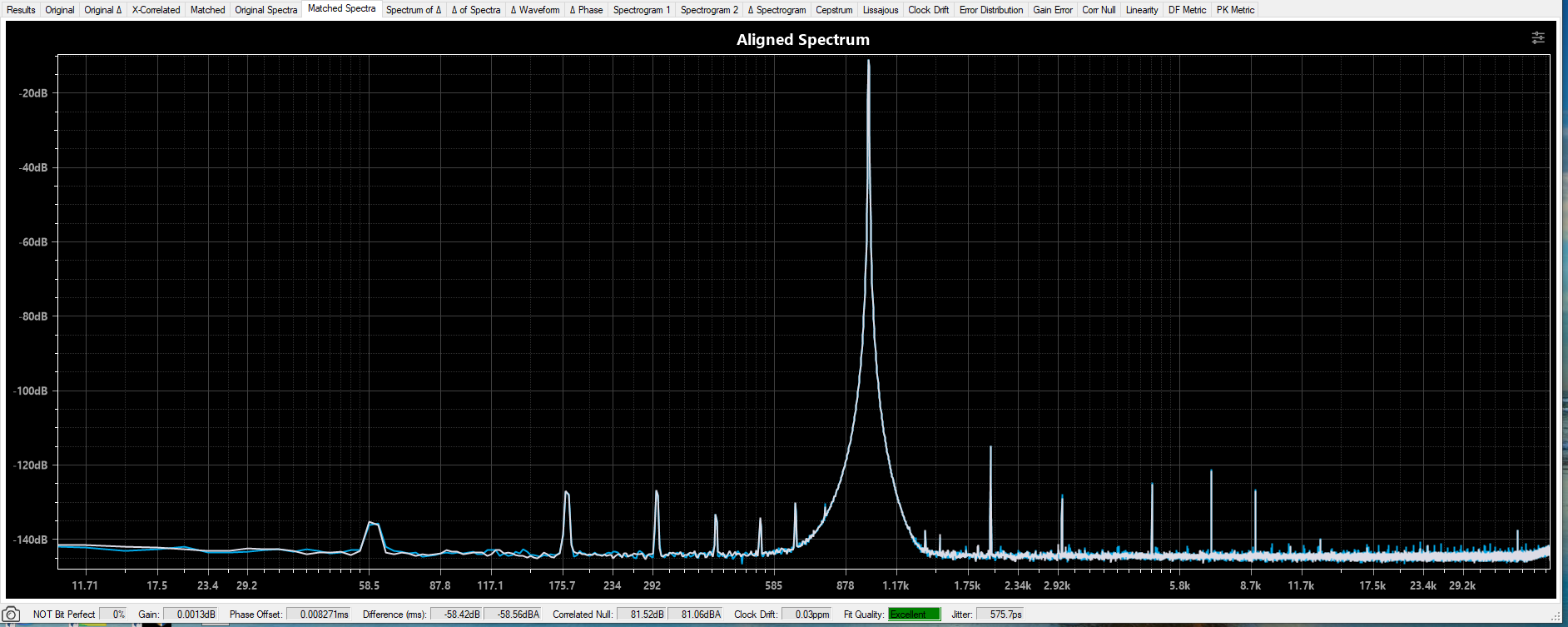
Task: Open the Lissajous tab
Action: pyautogui.click(x=881, y=10)
